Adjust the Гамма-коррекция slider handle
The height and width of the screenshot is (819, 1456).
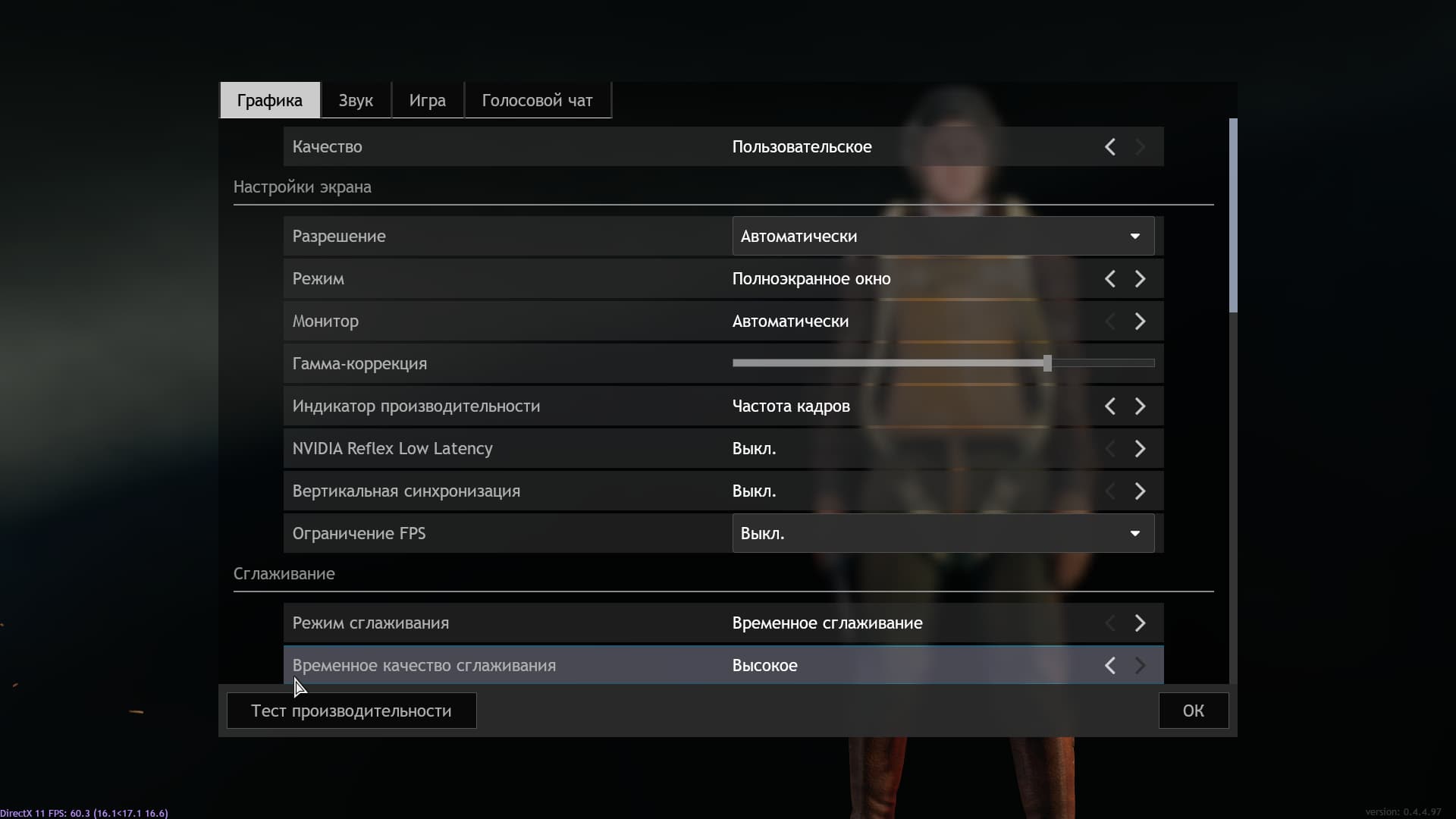(x=1048, y=363)
